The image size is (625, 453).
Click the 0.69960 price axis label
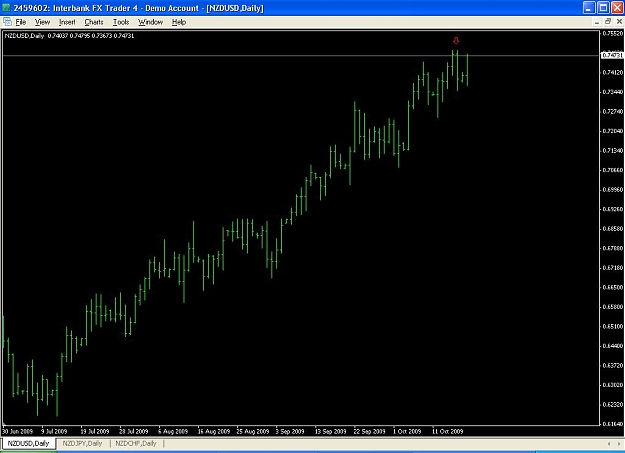[x=613, y=190]
